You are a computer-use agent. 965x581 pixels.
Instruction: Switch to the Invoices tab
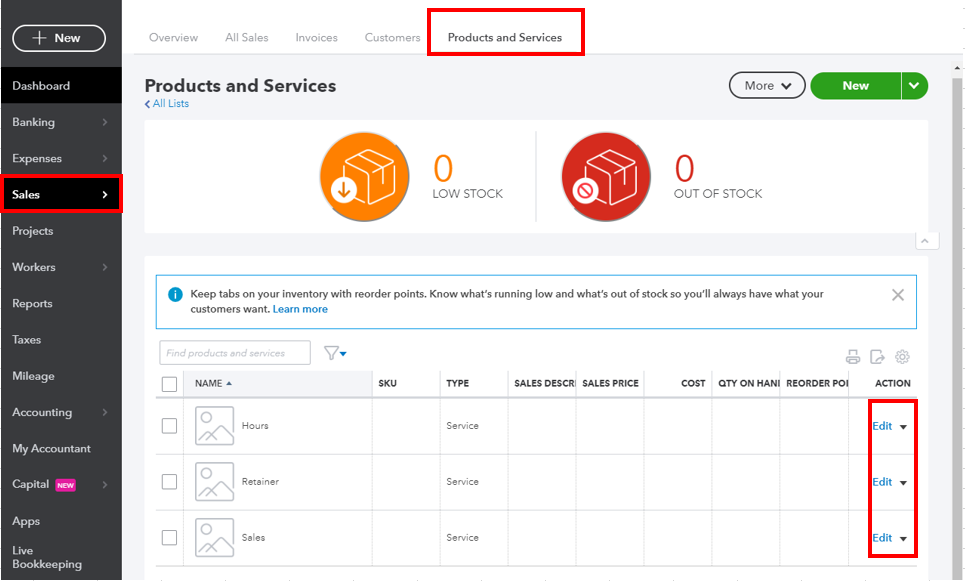(x=316, y=38)
